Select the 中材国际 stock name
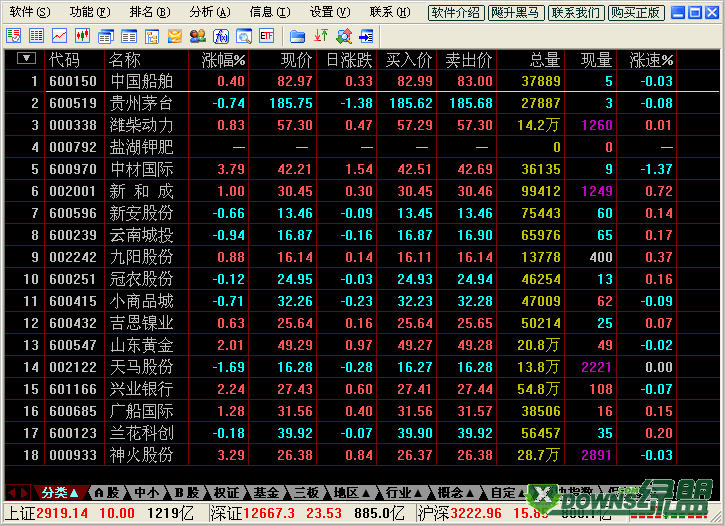This screenshot has height=526, width=725. click(x=141, y=169)
